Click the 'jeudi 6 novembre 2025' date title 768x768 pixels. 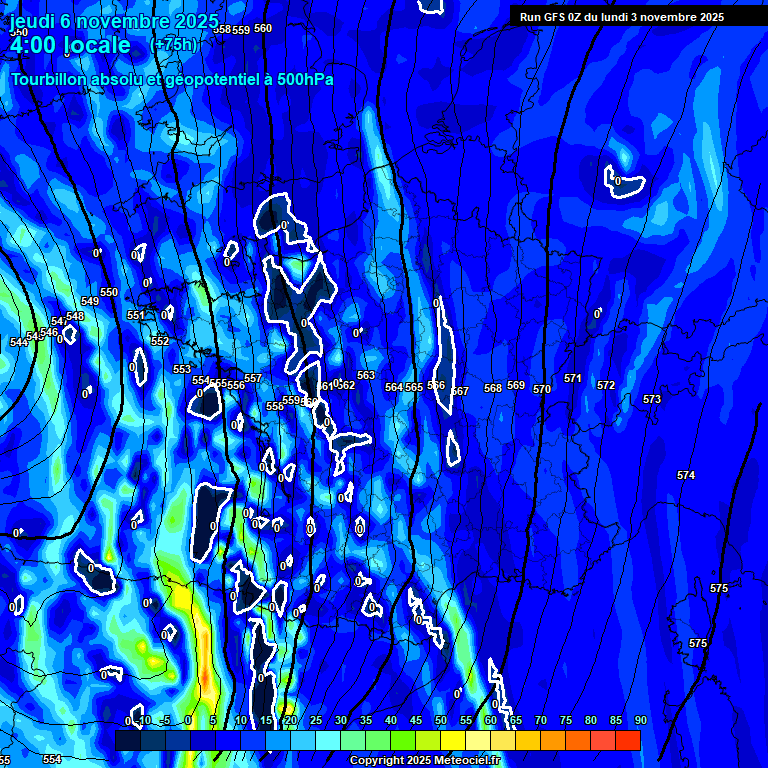(x=114, y=21)
